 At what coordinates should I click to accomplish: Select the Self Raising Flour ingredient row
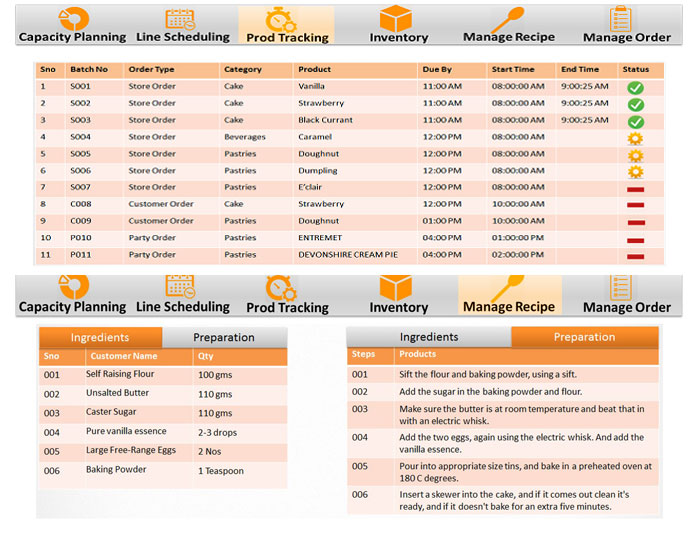[x=163, y=375]
